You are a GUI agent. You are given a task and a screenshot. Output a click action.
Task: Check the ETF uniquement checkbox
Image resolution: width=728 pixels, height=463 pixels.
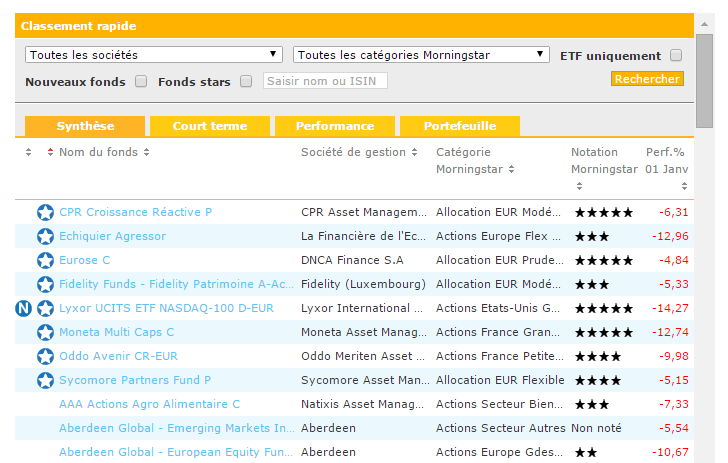[x=676, y=55]
